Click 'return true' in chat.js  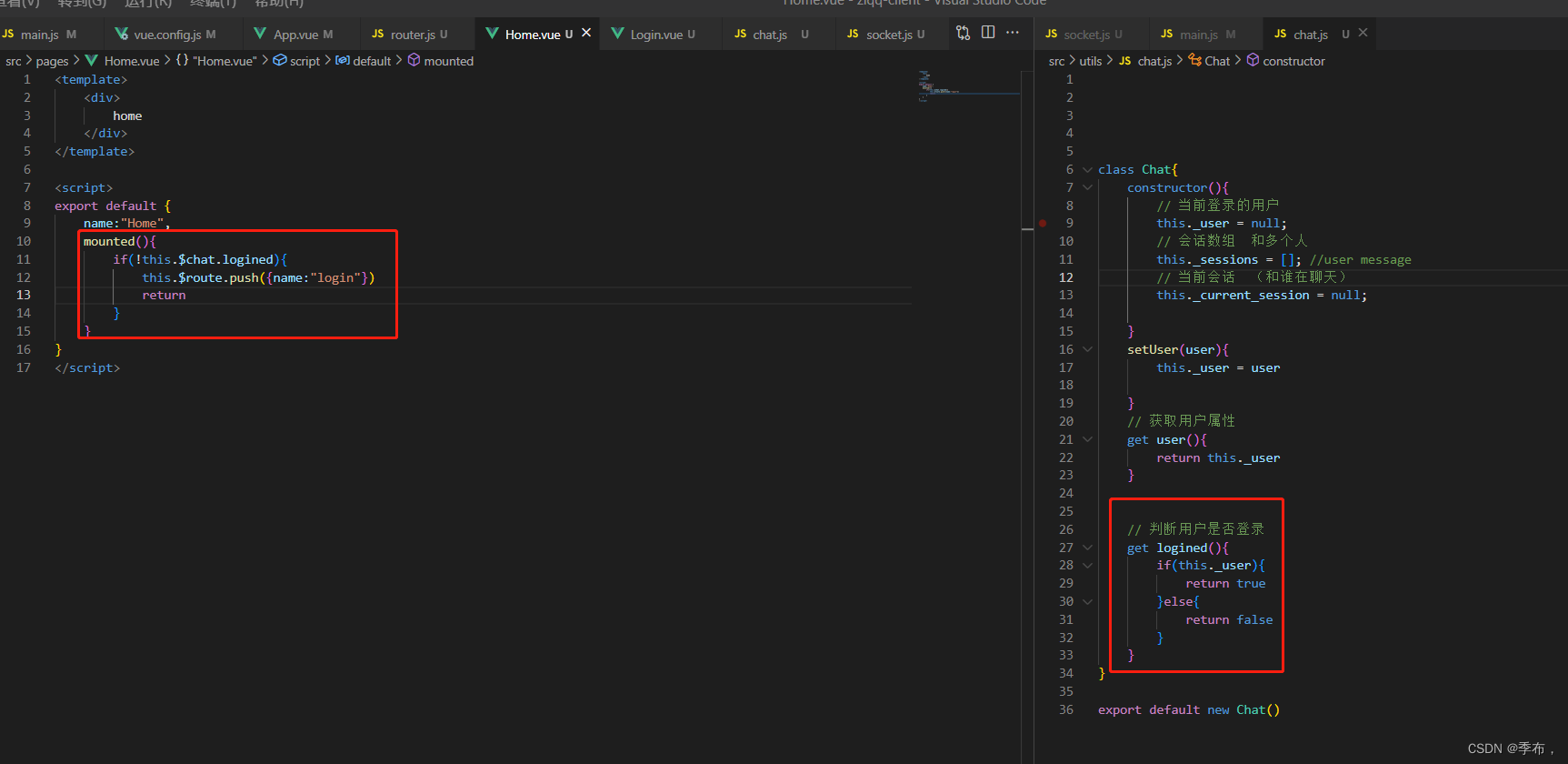pos(1225,583)
